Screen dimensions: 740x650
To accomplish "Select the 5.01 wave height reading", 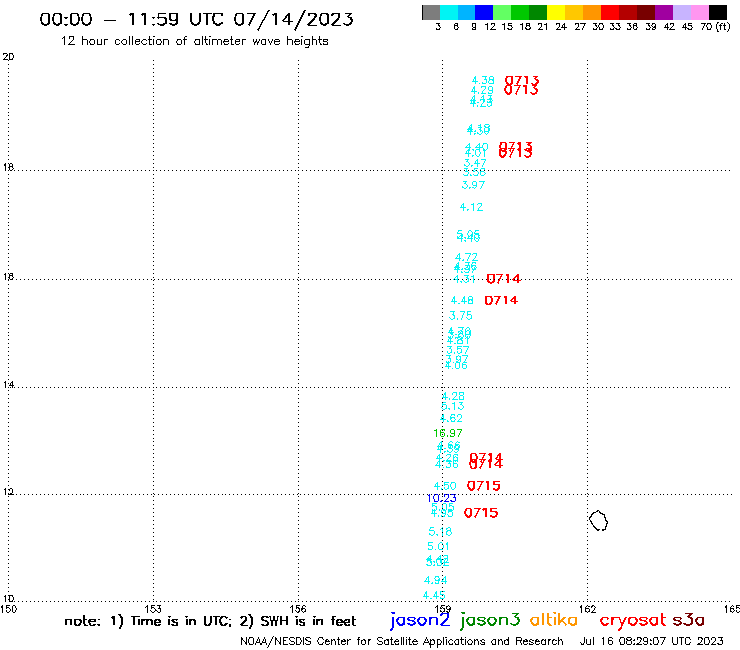I will [x=438, y=546].
